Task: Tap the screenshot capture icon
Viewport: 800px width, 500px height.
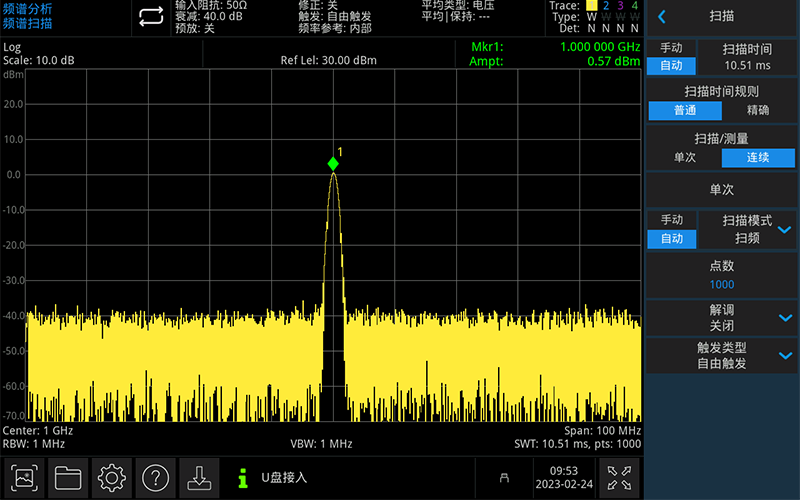Action: [x=25, y=477]
